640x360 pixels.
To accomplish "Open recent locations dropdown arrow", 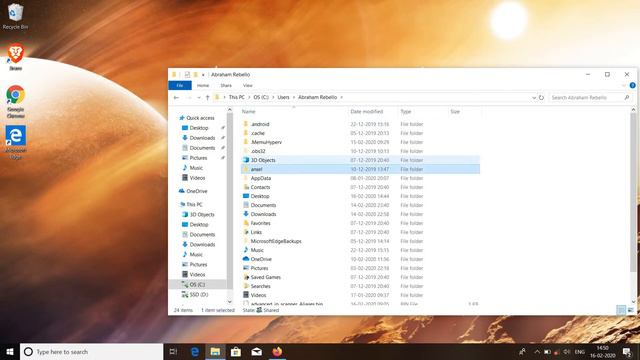I will coord(198,98).
